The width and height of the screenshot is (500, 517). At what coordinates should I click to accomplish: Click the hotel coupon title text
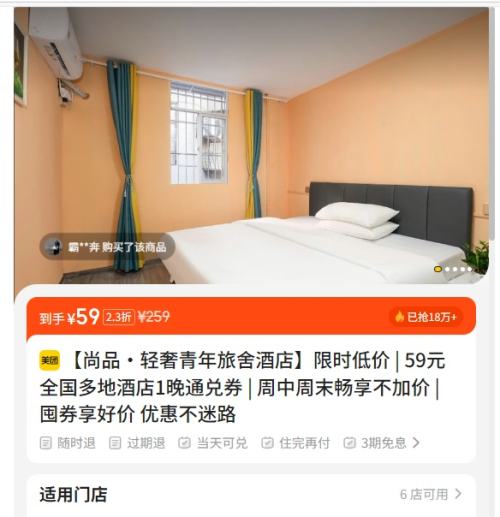click(240, 387)
